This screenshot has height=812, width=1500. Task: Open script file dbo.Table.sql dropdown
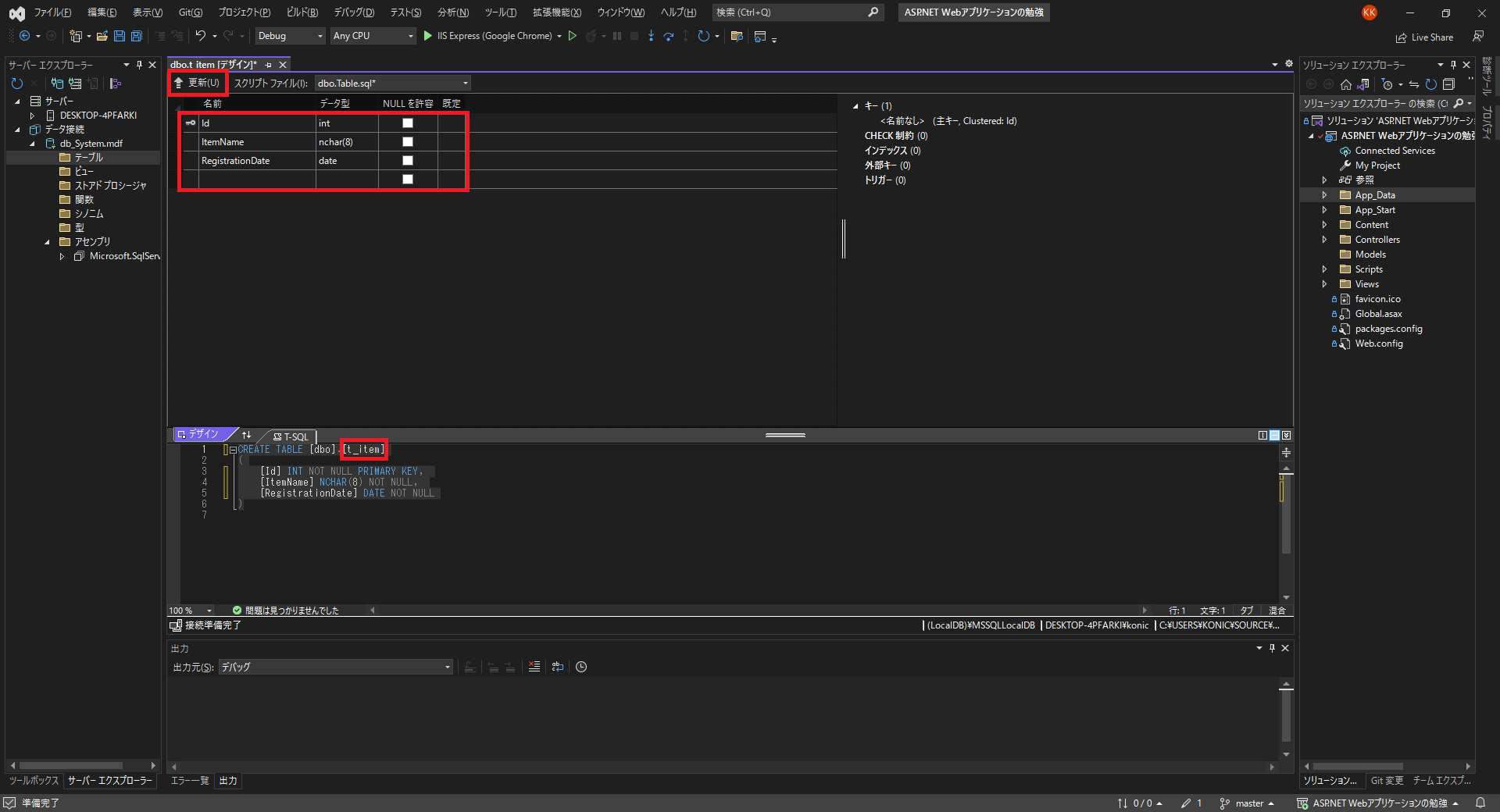pyautogui.click(x=393, y=84)
